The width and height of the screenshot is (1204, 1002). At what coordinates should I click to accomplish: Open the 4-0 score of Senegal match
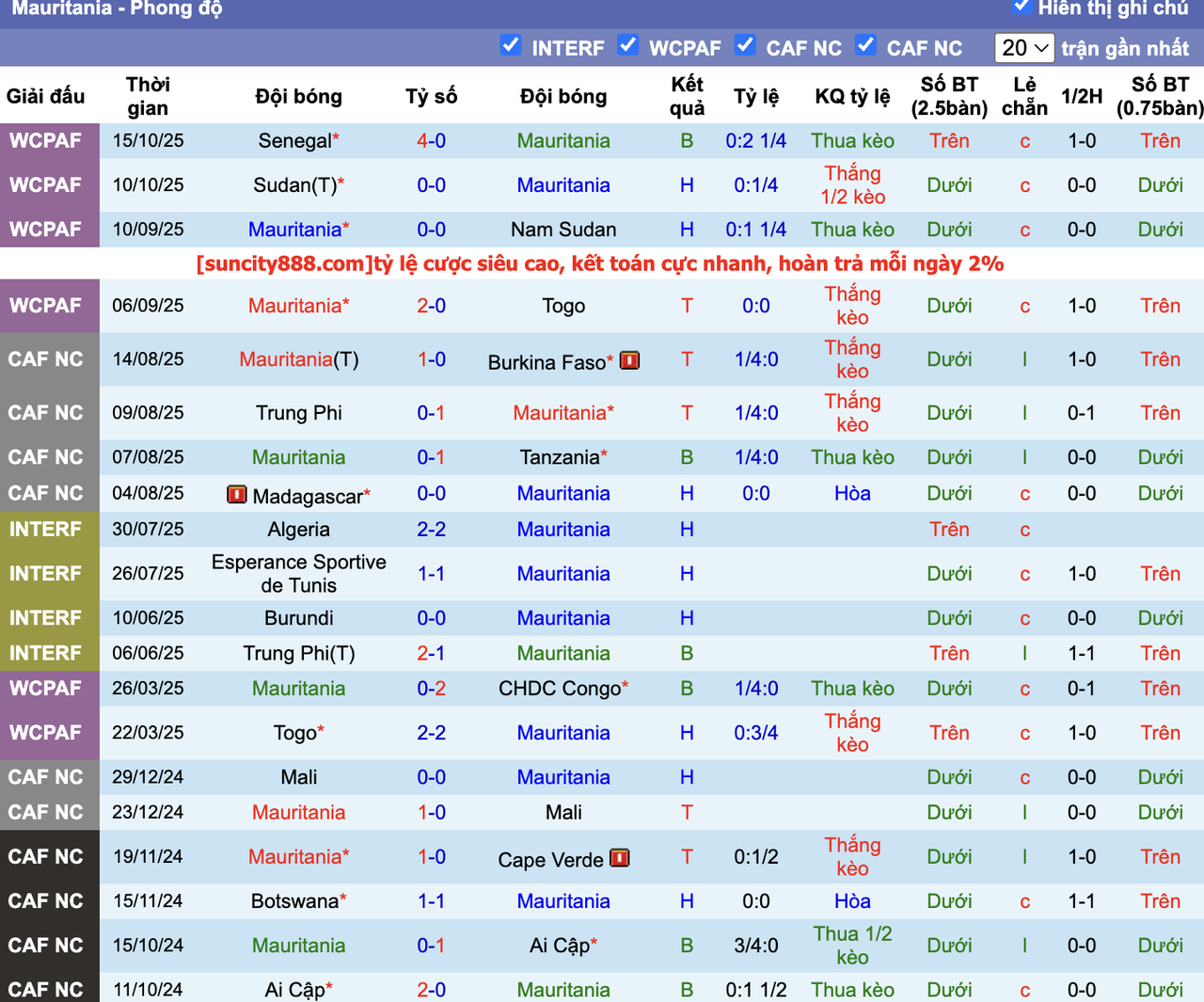click(431, 141)
